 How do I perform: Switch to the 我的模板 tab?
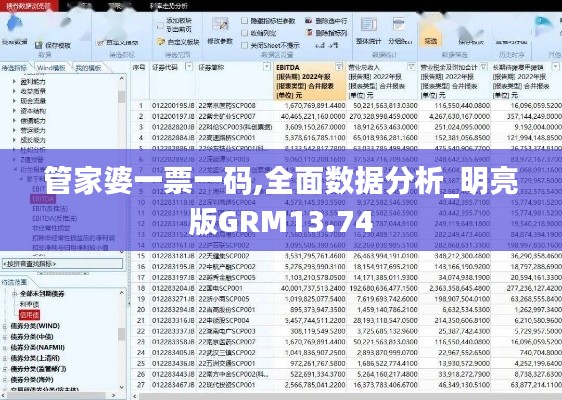click(x=88, y=67)
